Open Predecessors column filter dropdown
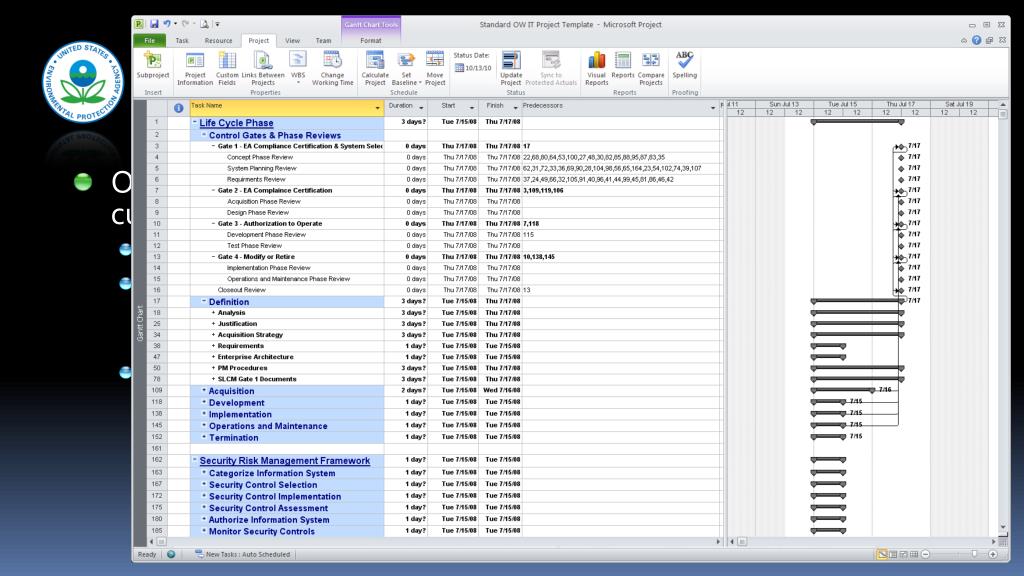Viewport: 1024px width, 576px height. click(712, 108)
